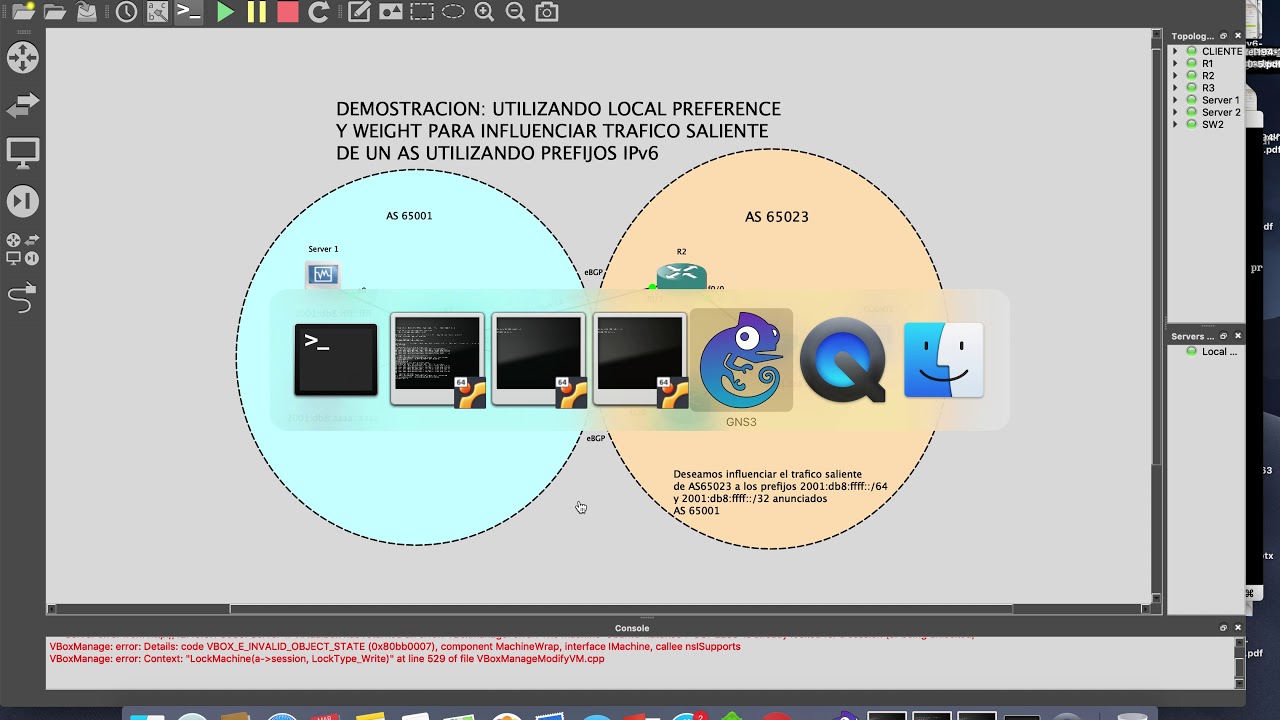The height and width of the screenshot is (720, 1280).
Task: Stop all devices with red square
Action: [288, 12]
